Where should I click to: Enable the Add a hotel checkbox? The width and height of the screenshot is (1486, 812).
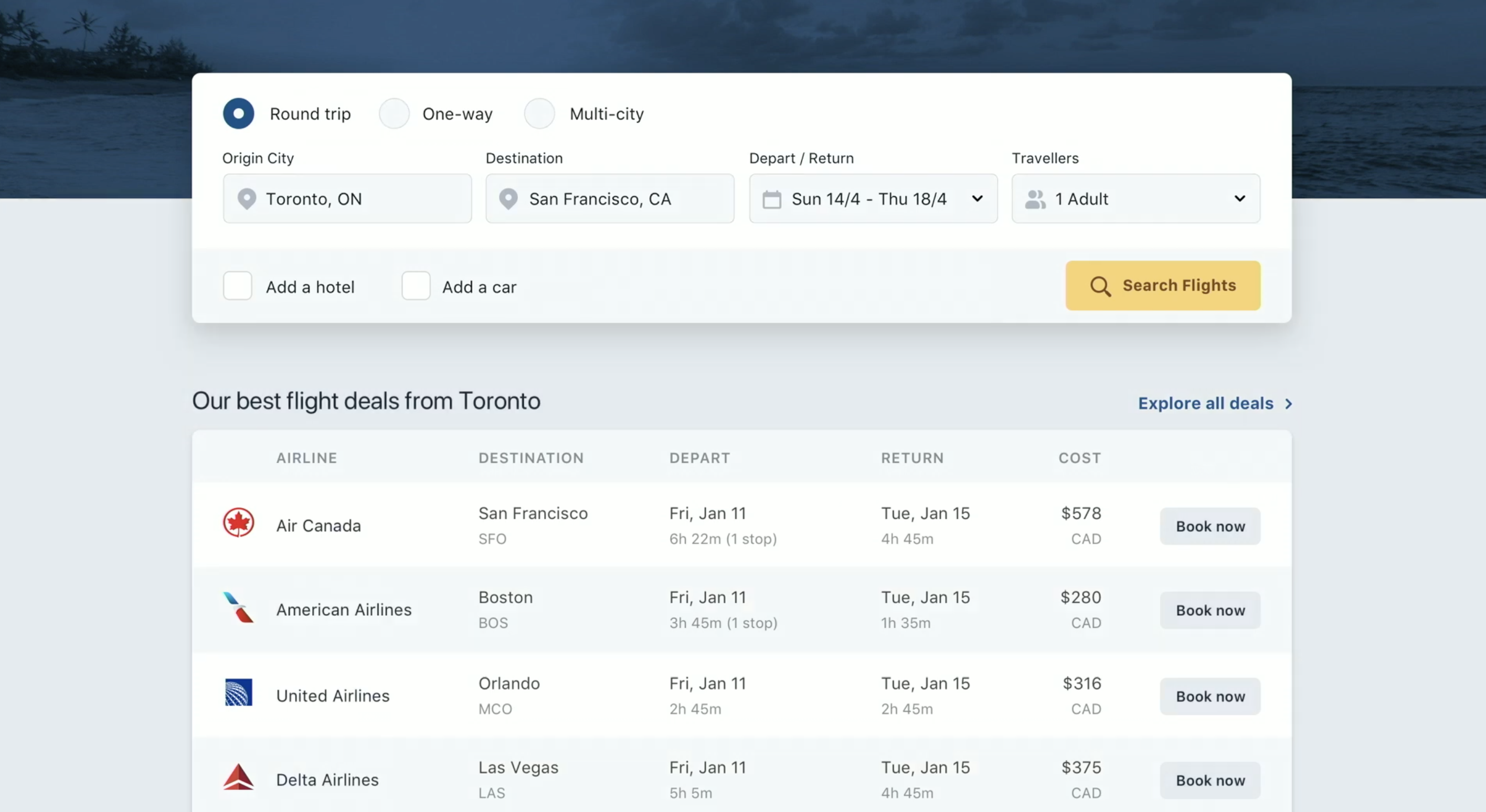pyautogui.click(x=238, y=286)
